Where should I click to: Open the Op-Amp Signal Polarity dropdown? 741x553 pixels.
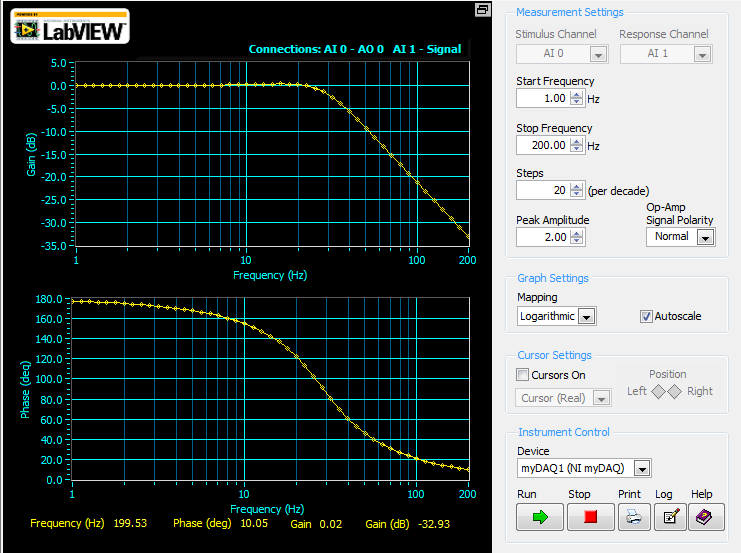pos(706,237)
